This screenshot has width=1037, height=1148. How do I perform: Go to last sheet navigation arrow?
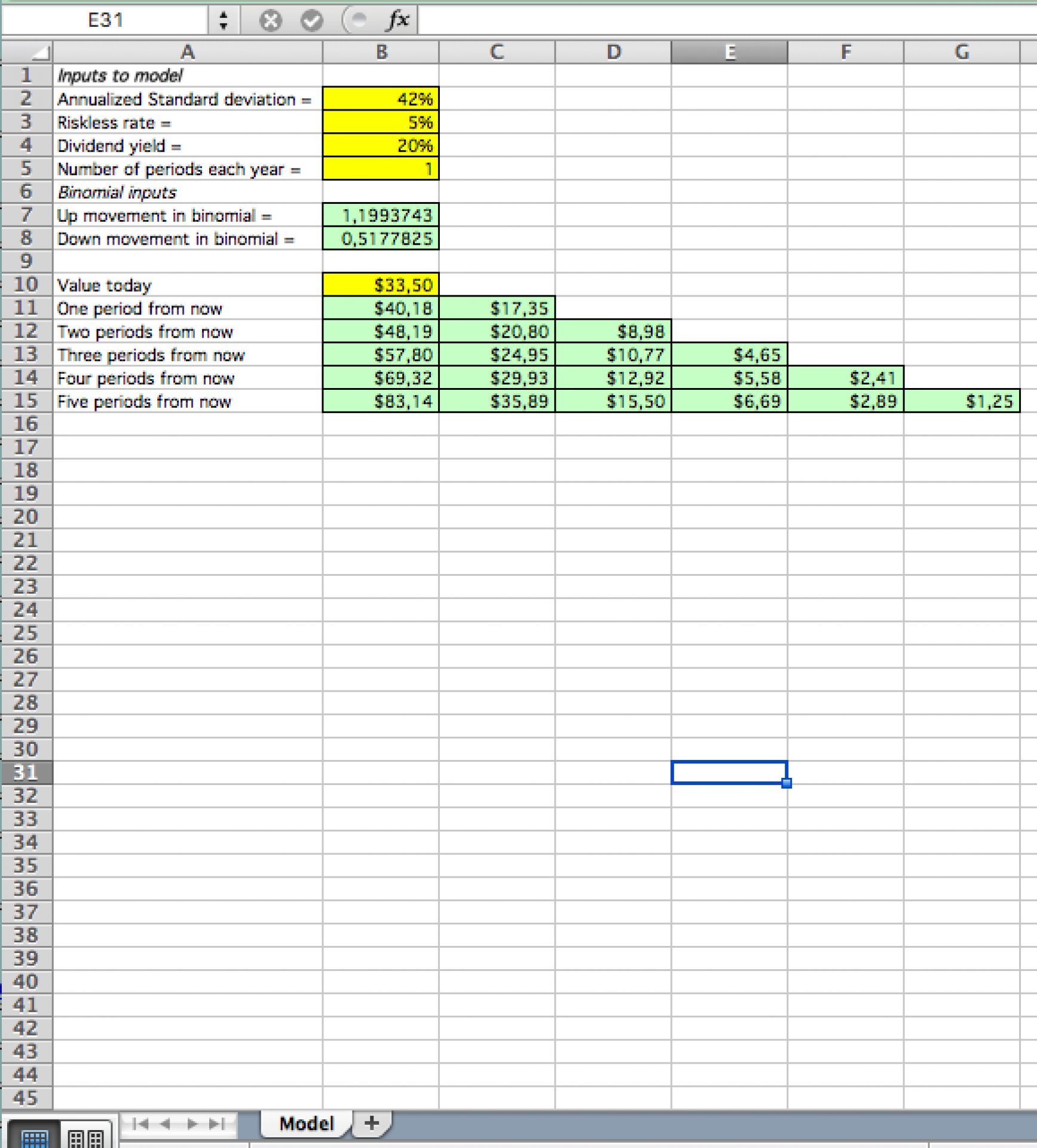(218, 1124)
